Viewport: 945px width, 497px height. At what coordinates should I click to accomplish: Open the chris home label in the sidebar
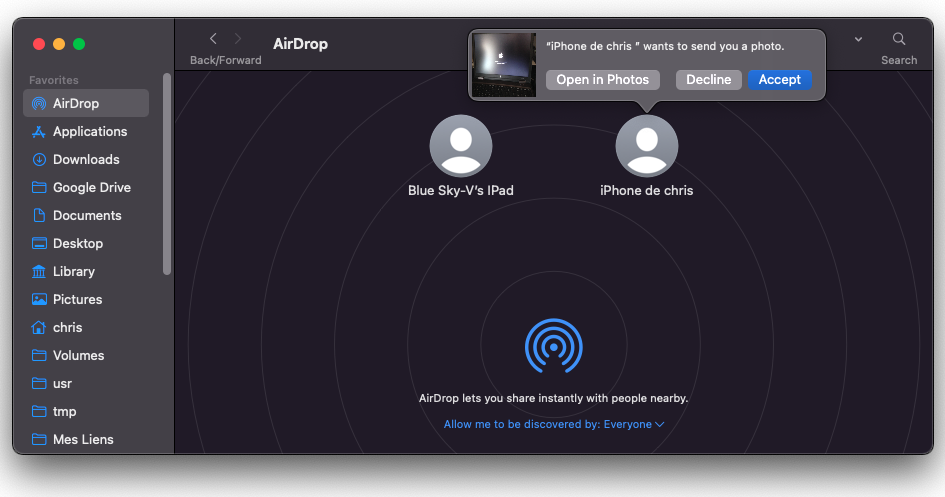(68, 328)
